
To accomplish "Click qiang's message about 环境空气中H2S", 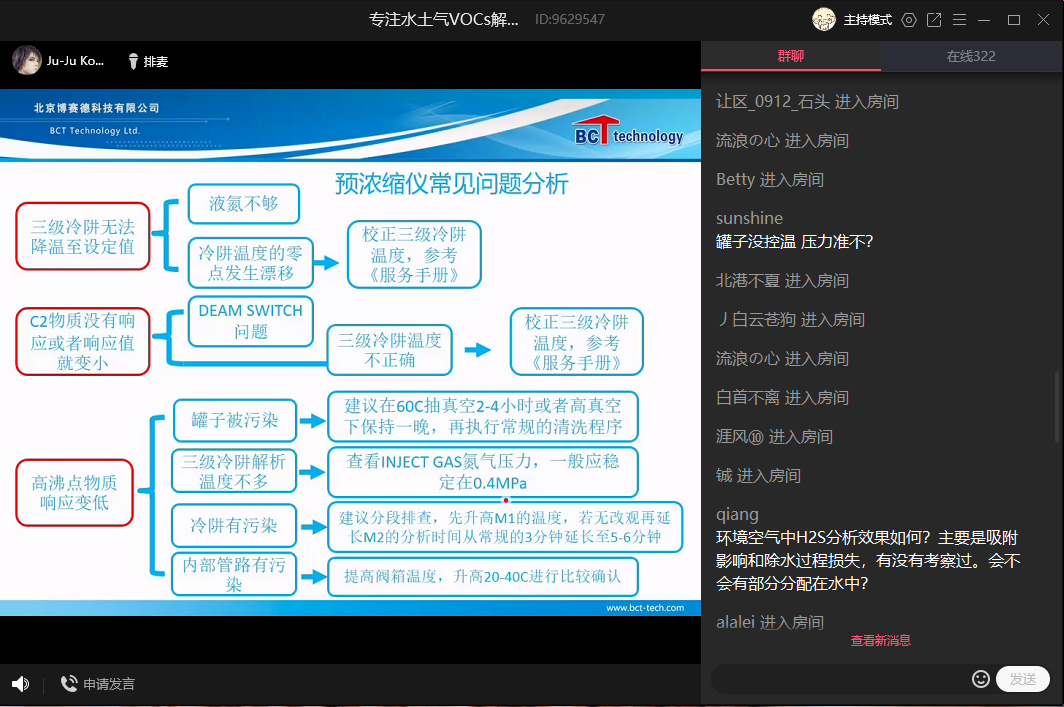I will pos(868,560).
